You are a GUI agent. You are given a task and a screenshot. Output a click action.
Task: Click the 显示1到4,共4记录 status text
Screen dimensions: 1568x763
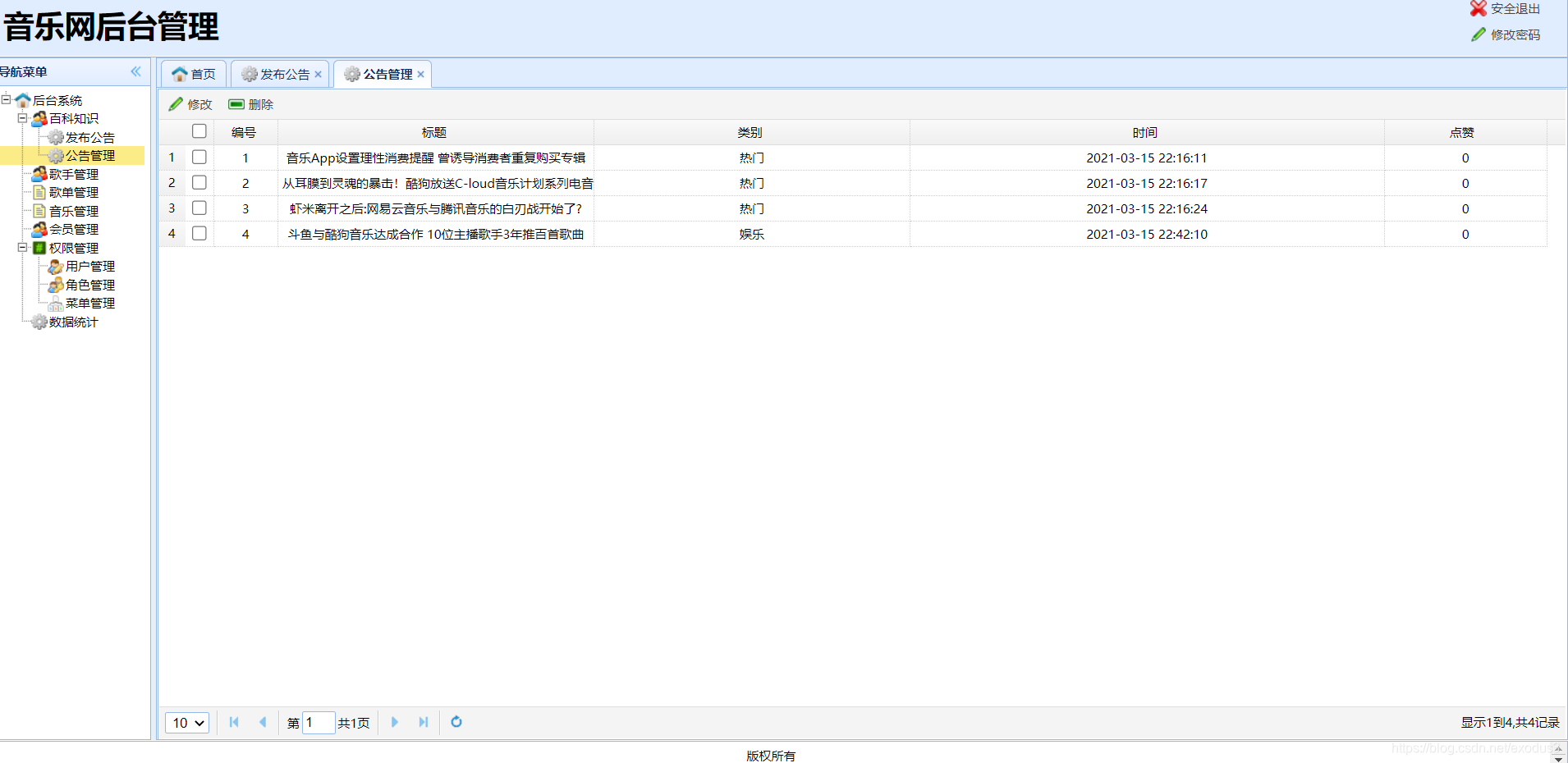1510,723
